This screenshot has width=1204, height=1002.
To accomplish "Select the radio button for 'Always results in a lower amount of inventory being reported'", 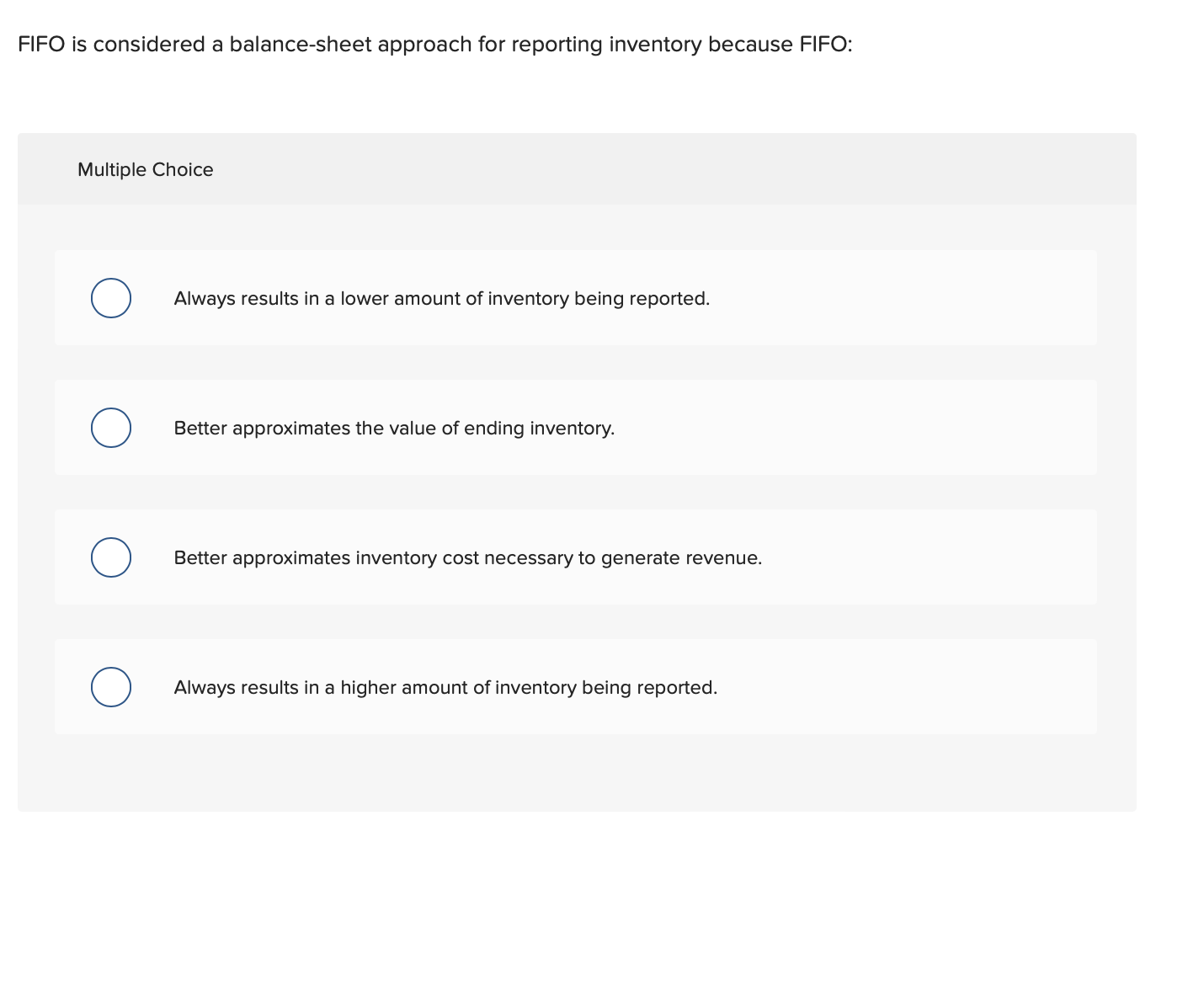I will [110, 297].
